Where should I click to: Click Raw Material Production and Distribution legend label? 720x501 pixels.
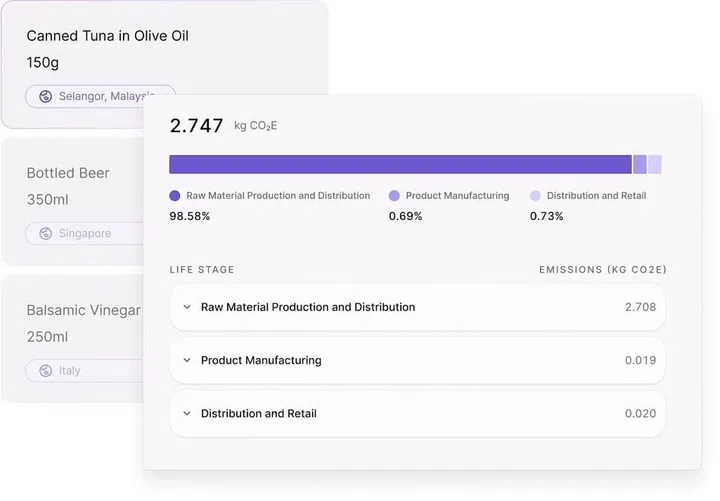(278, 196)
